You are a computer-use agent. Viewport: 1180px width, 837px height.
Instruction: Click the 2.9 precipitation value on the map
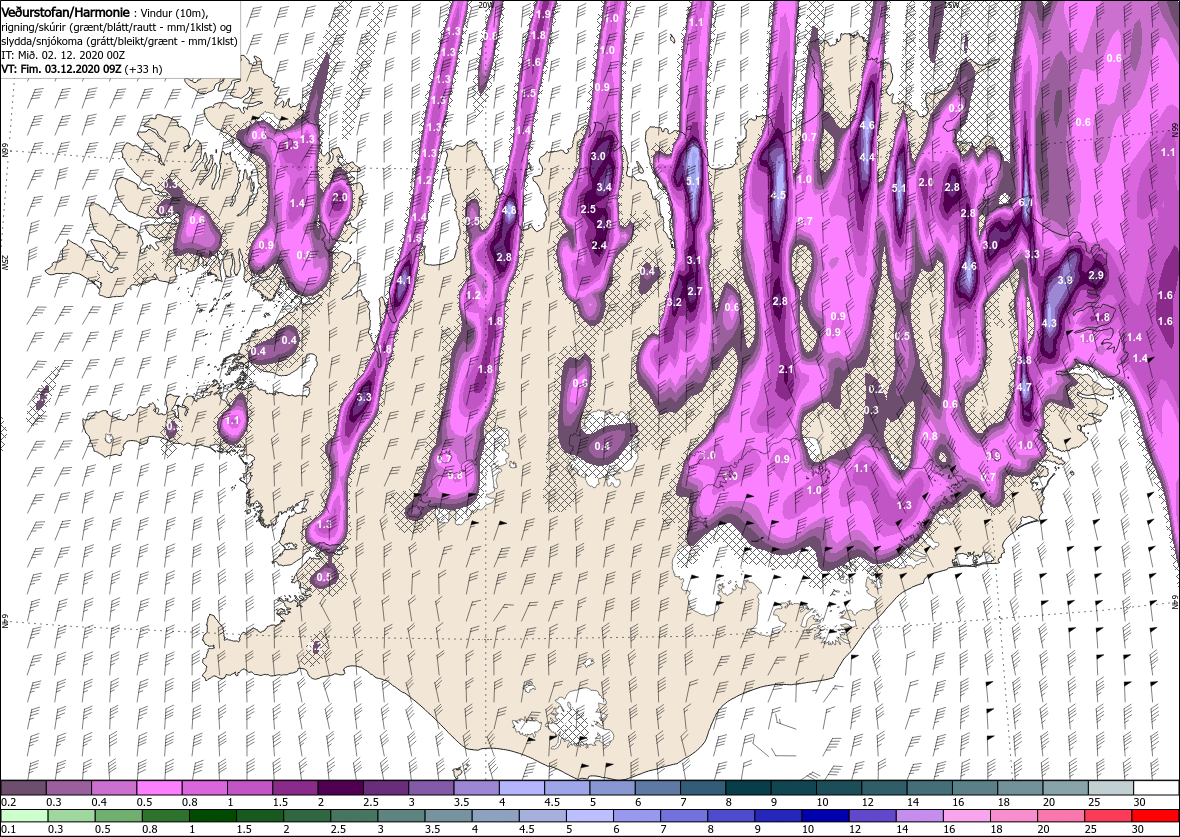point(1096,275)
